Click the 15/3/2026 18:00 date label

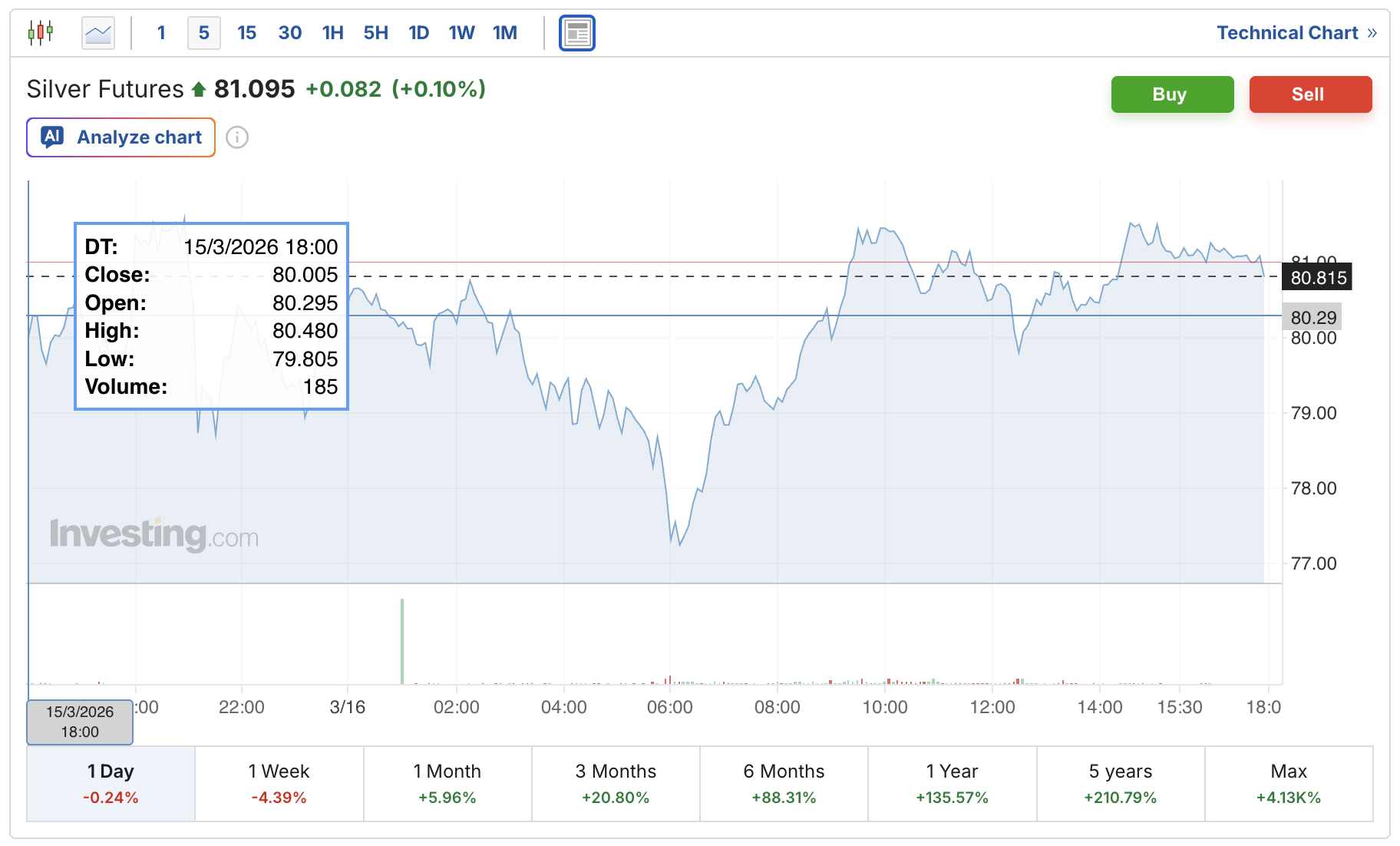point(79,722)
